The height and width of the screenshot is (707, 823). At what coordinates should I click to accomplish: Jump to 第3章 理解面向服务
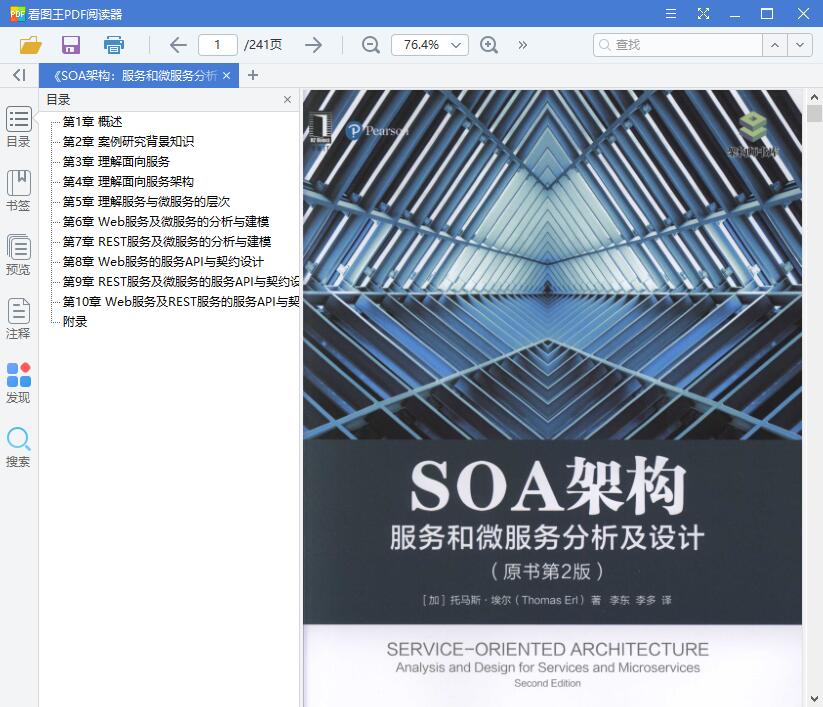(116, 162)
